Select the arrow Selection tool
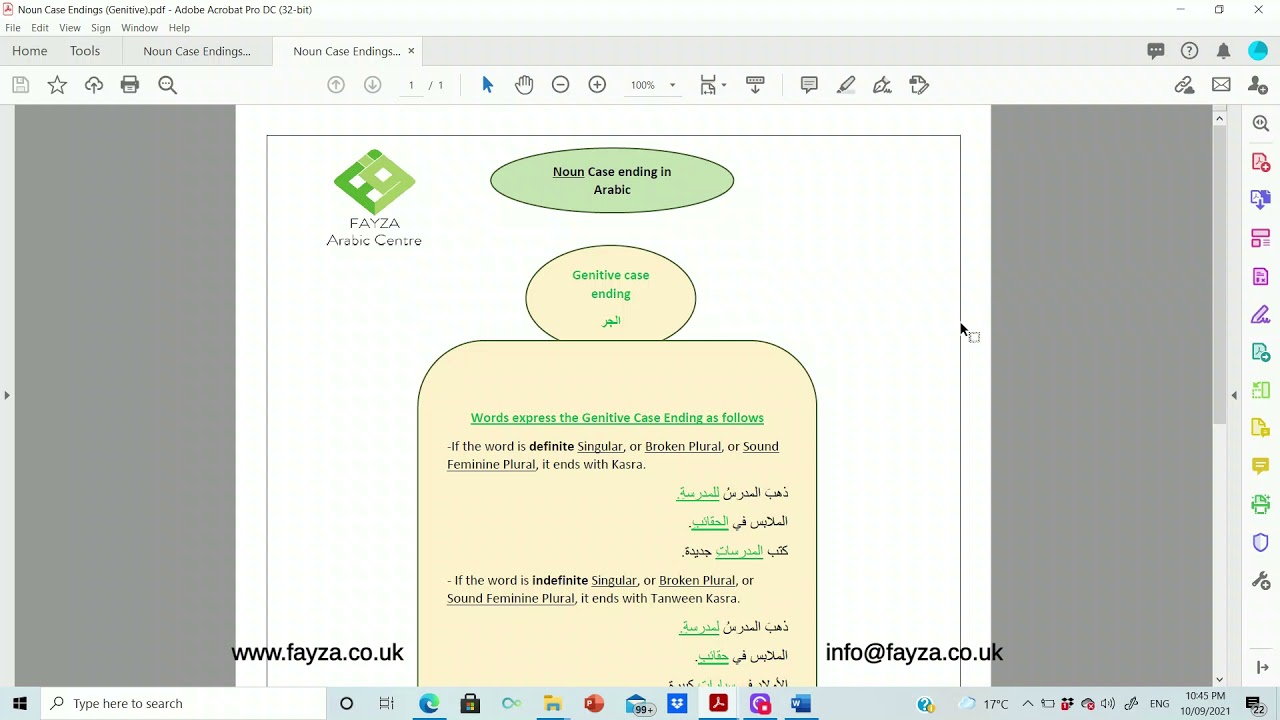Screen dimensions: 1280x720 pos(488,85)
